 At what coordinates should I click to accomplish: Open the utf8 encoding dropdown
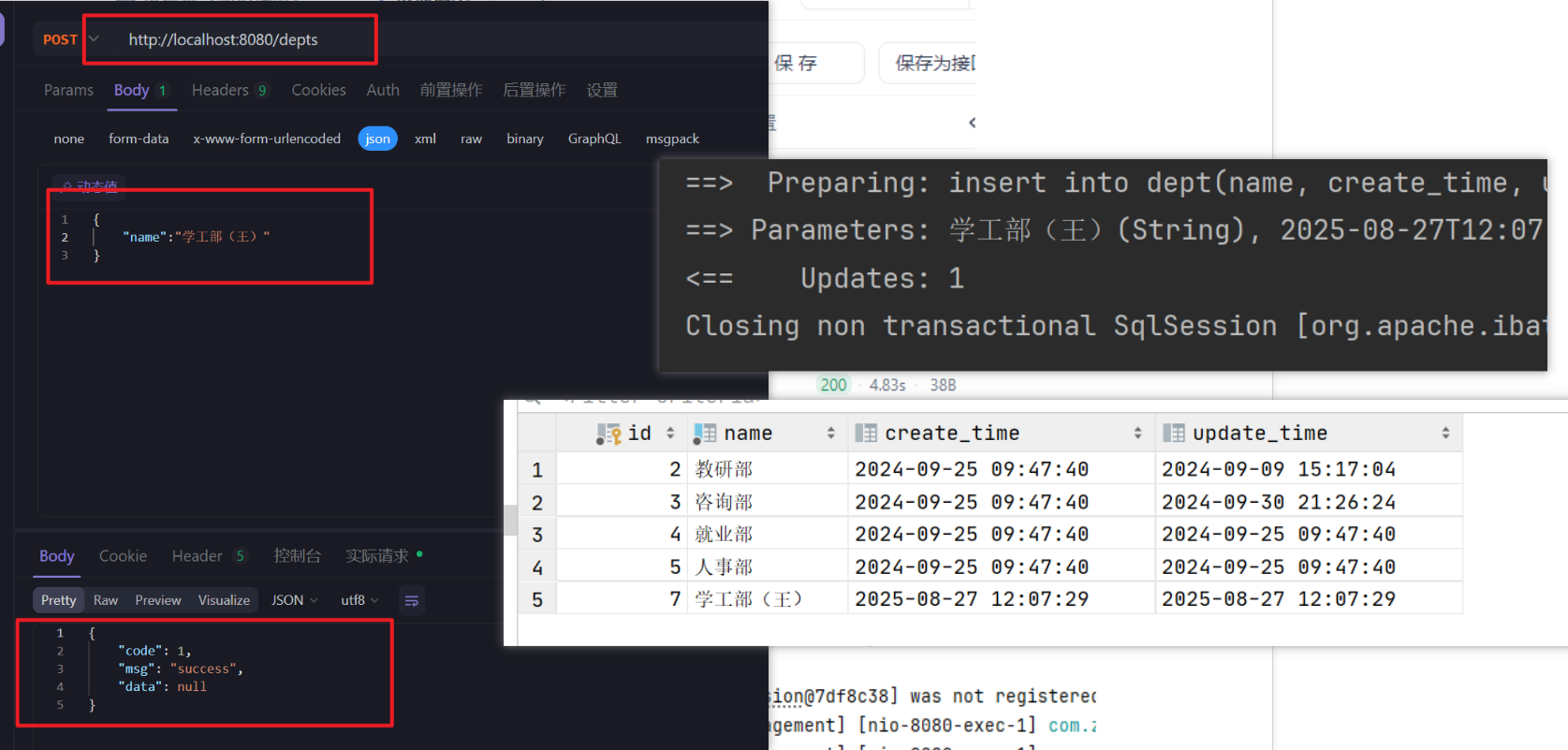359,600
